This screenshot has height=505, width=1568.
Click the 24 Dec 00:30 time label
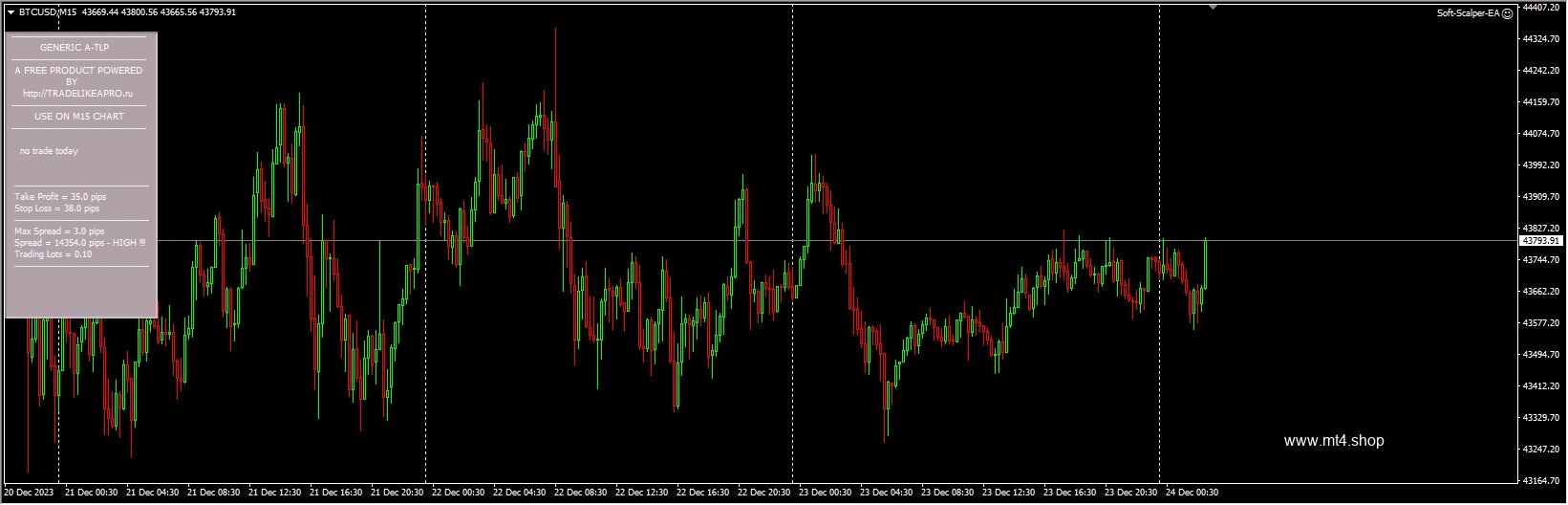click(1192, 494)
